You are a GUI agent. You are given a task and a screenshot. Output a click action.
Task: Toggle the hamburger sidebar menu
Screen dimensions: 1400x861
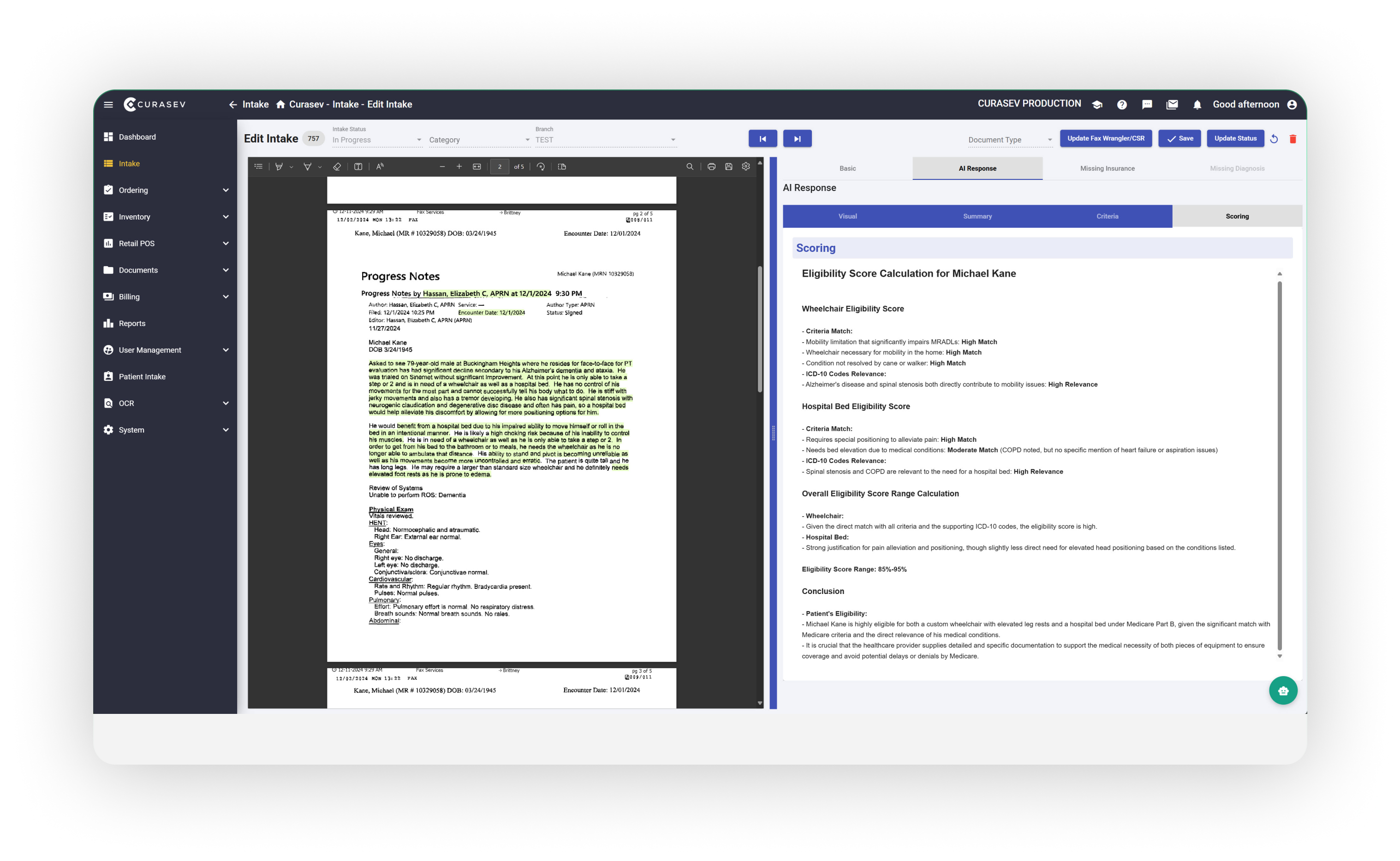point(108,105)
